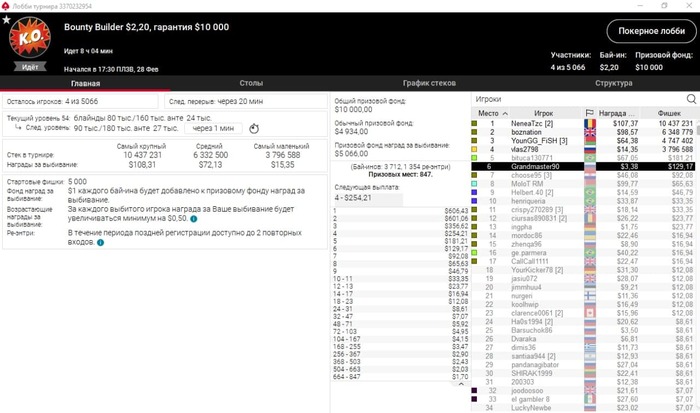The width and height of the screenshot is (700, 413).
Task: Click the dark purple label for joodoosoo
Action: (474, 390)
